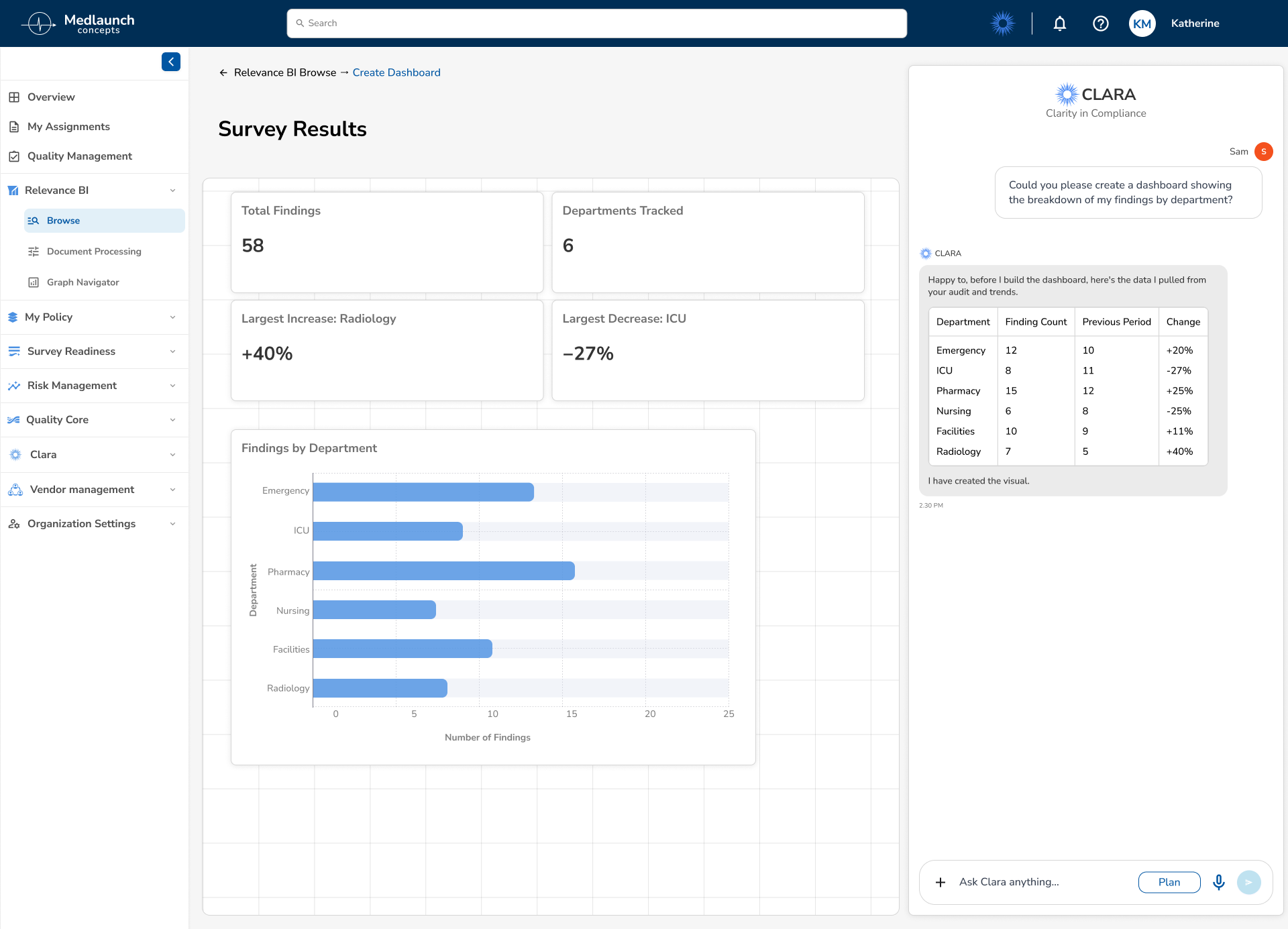Click the Largest Increase: Radiology card

[387, 350]
